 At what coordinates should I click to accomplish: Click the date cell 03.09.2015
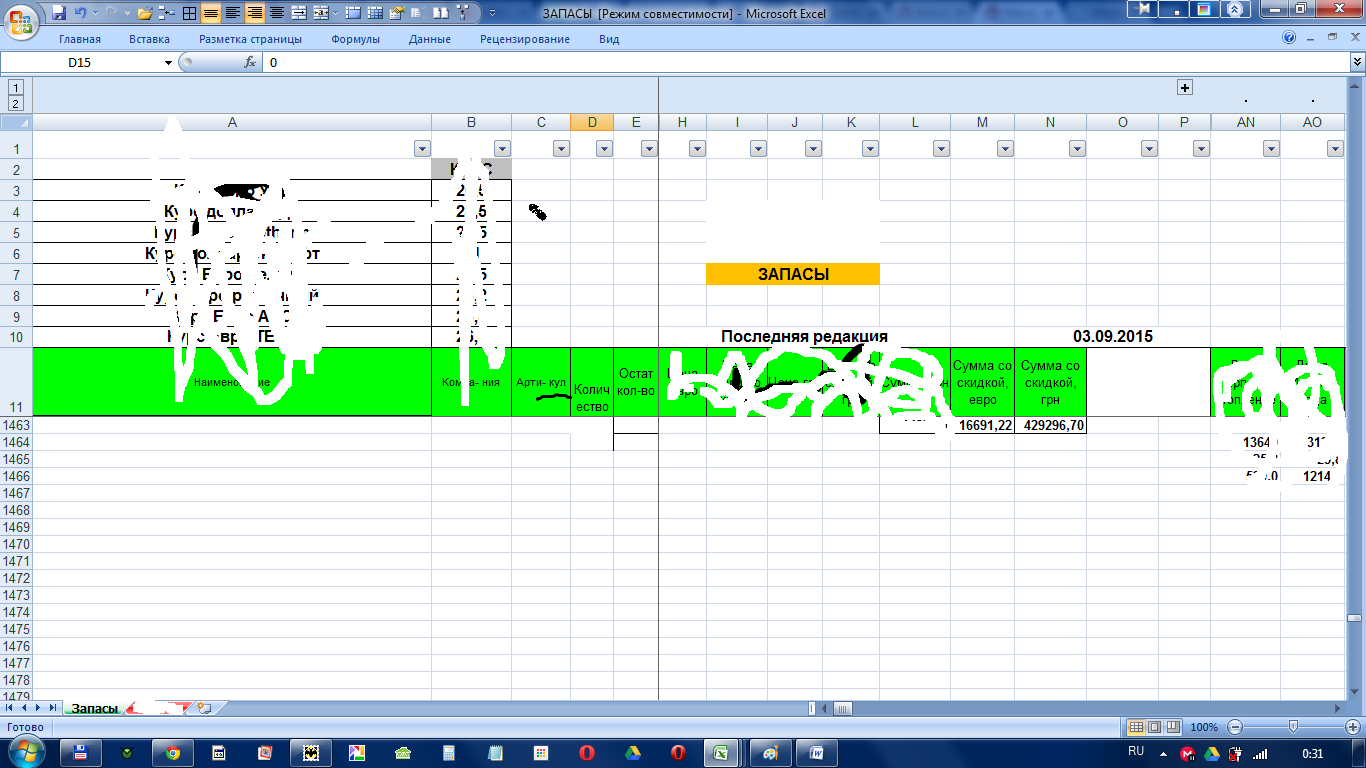pyautogui.click(x=1112, y=337)
